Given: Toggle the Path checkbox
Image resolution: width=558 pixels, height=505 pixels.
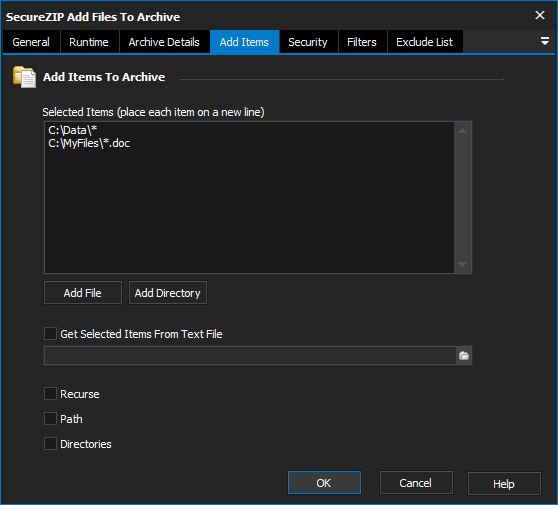Looking at the screenshot, I should (50, 419).
